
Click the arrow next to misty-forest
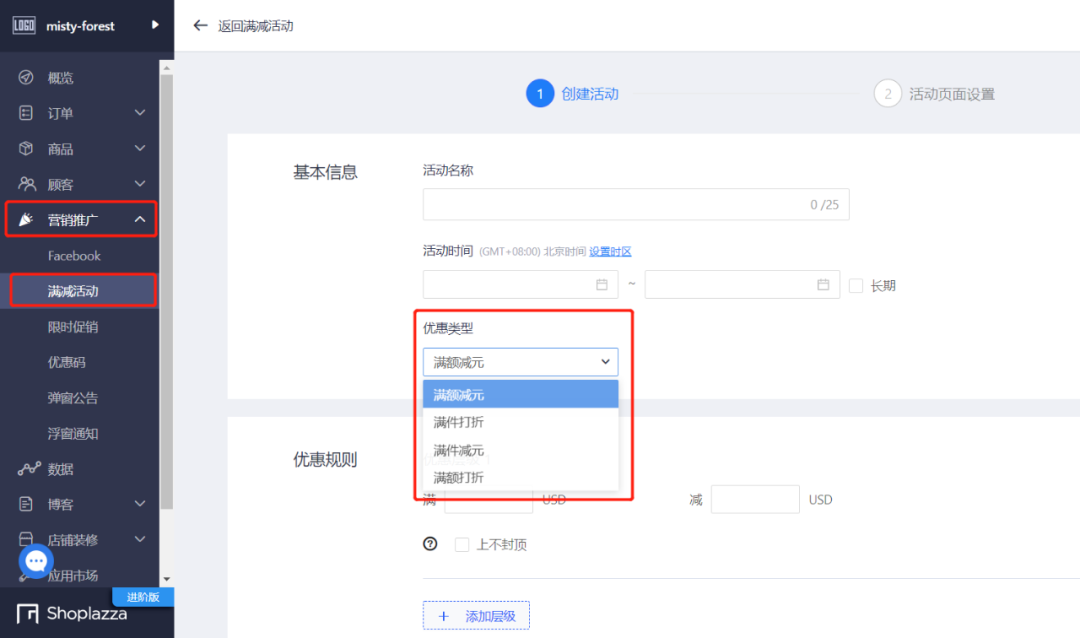point(155,25)
